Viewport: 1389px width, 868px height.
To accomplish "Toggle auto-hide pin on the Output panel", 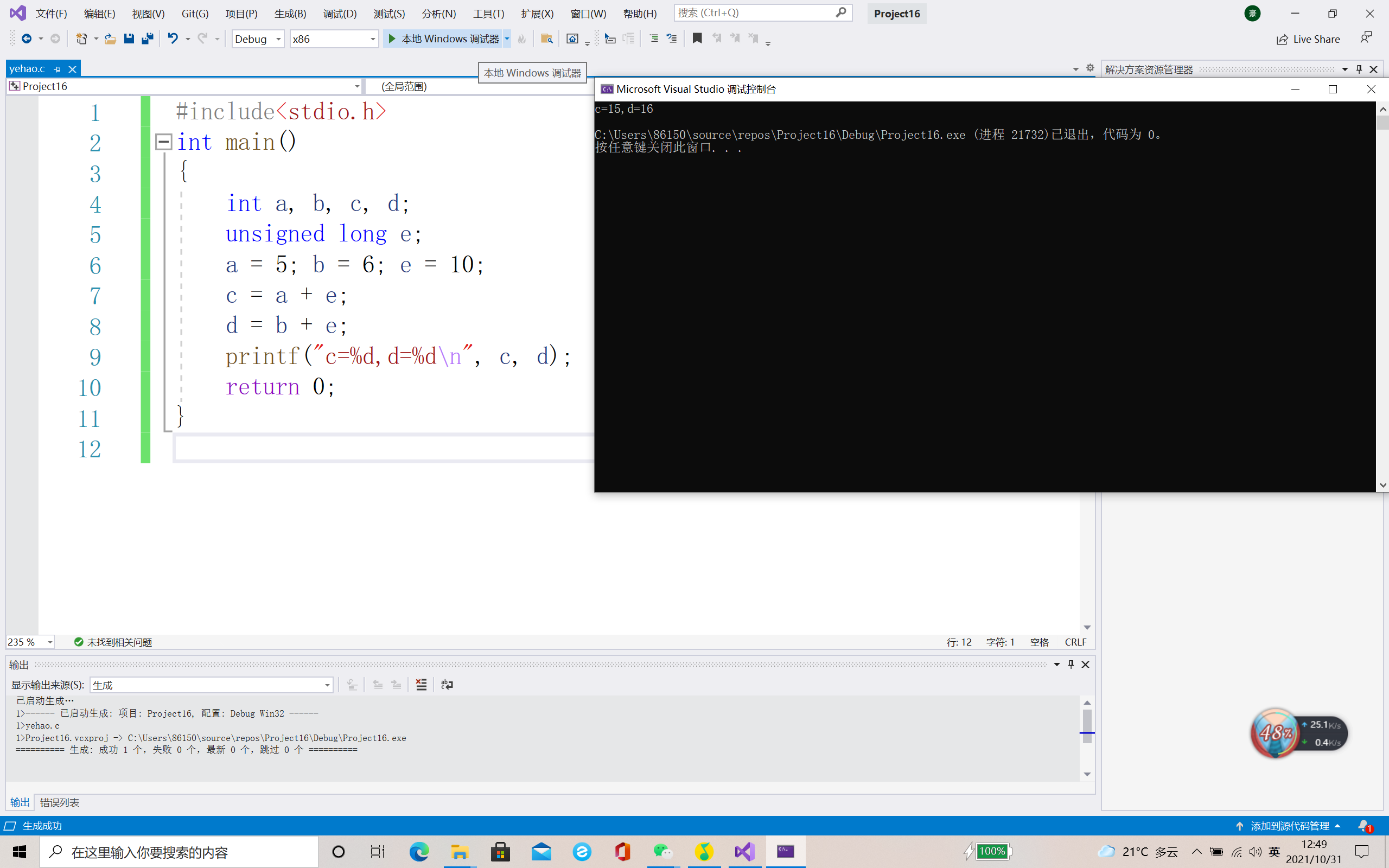I will [x=1071, y=664].
